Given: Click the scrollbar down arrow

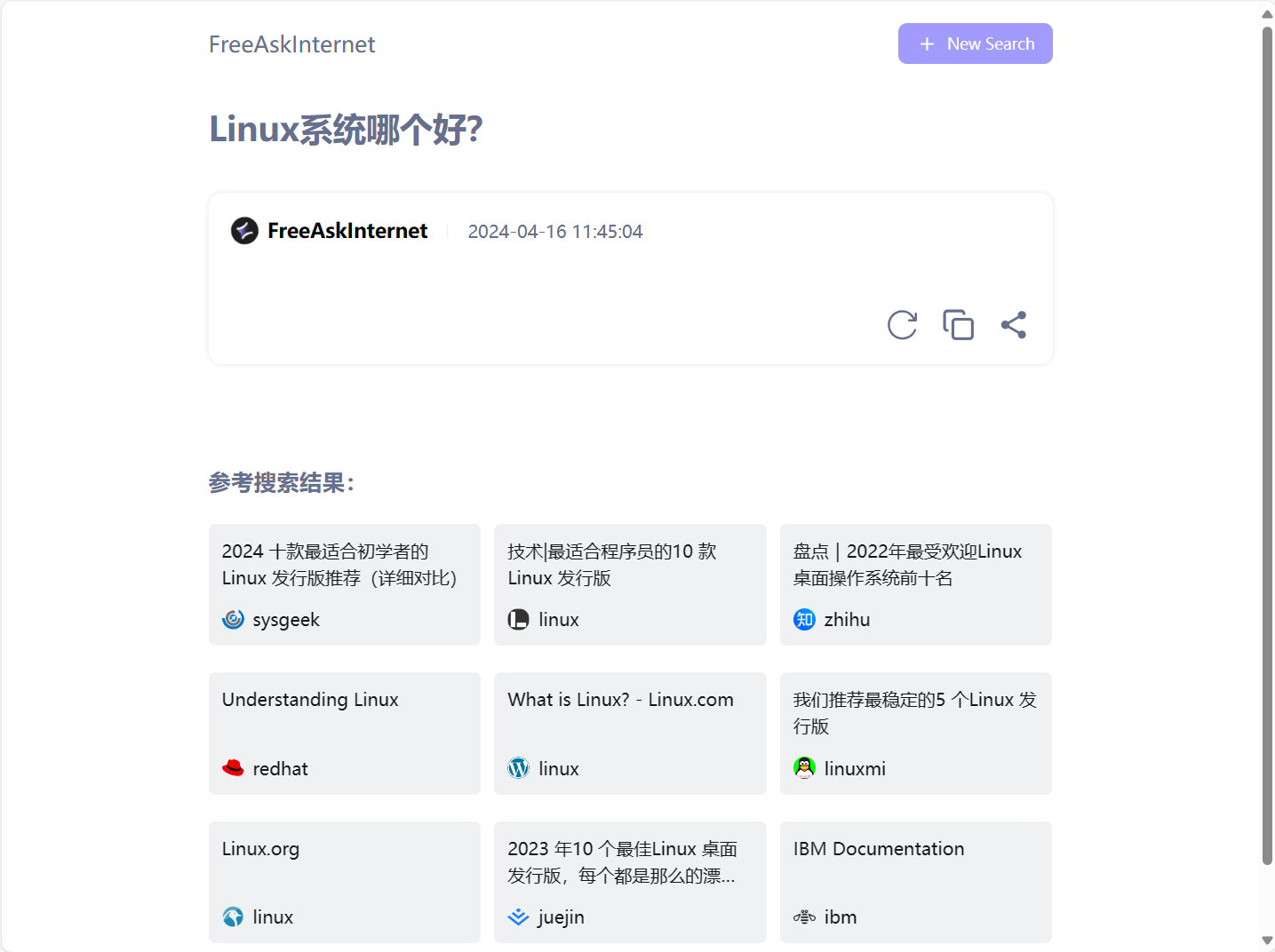Looking at the screenshot, I should pos(1267,940).
